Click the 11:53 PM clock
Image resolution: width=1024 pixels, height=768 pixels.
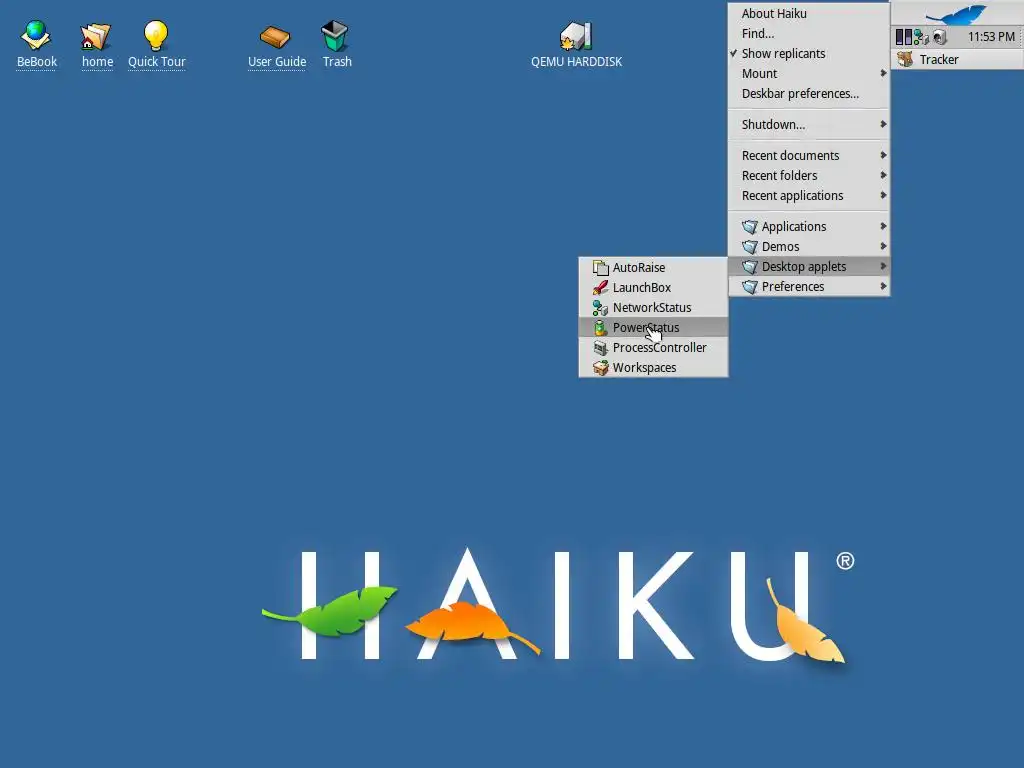click(991, 37)
